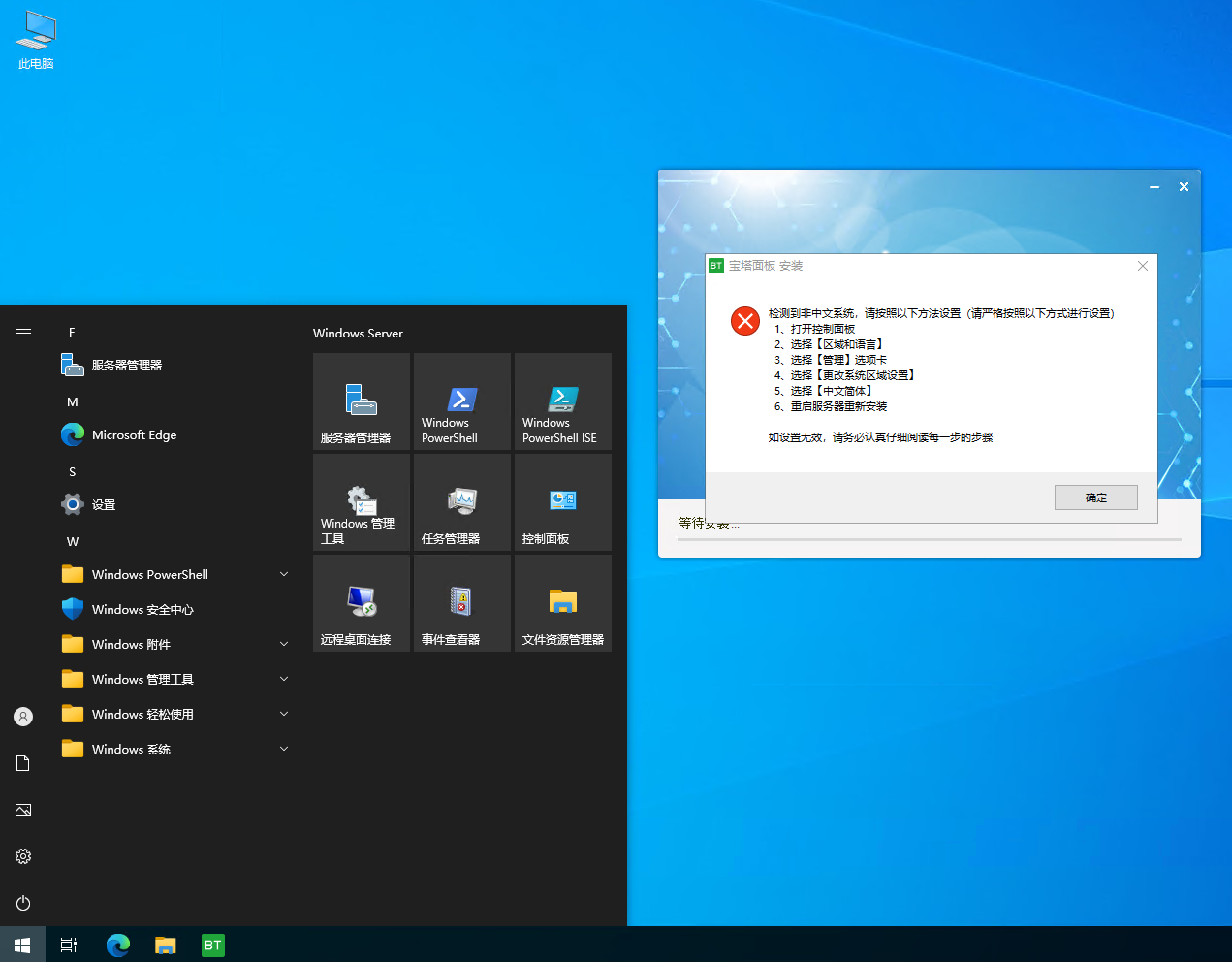Expand the Windows 管理工具 folder in the app list
This screenshot has height=962, width=1232.
point(176,680)
